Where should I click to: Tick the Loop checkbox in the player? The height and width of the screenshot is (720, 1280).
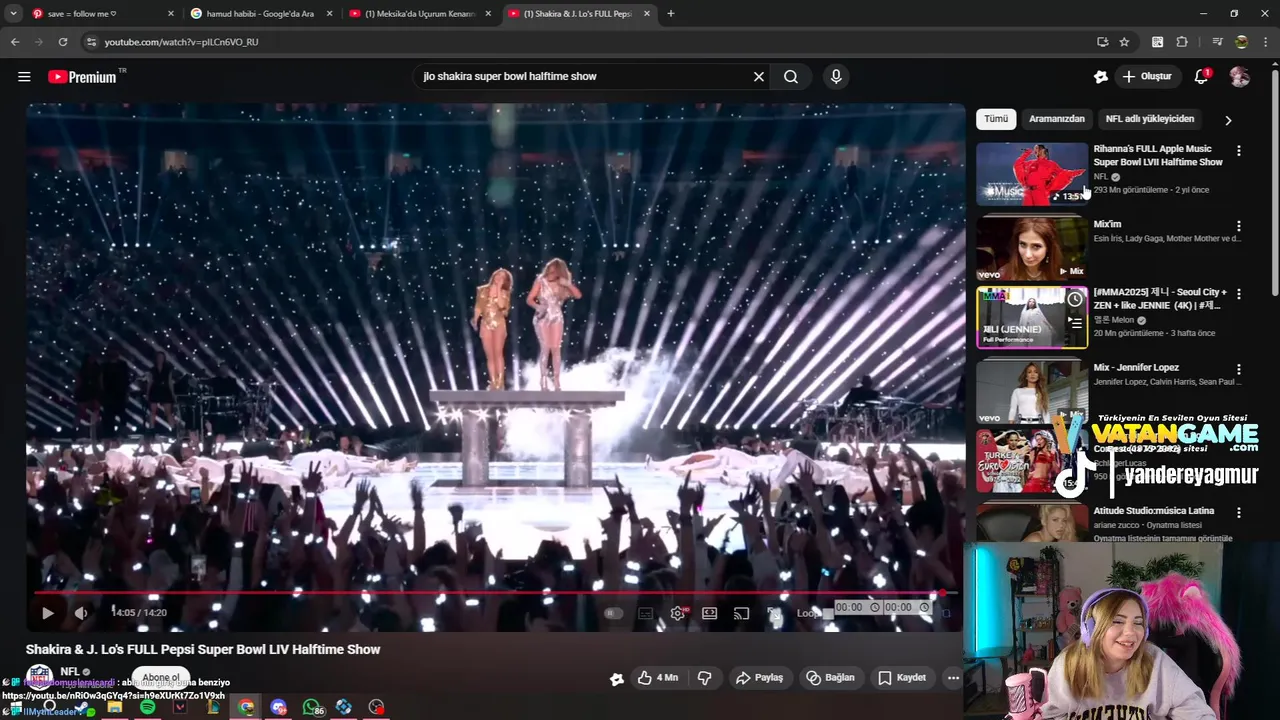tap(826, 613)
